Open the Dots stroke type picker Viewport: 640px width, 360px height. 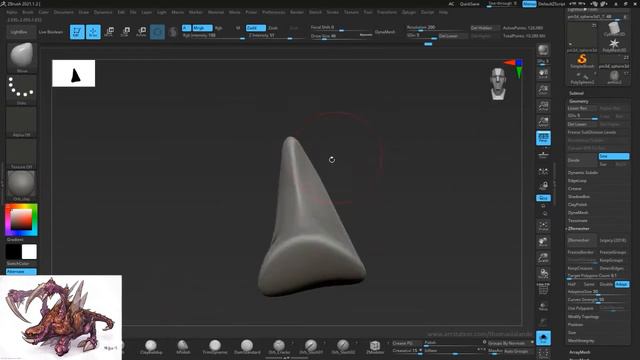22,90
